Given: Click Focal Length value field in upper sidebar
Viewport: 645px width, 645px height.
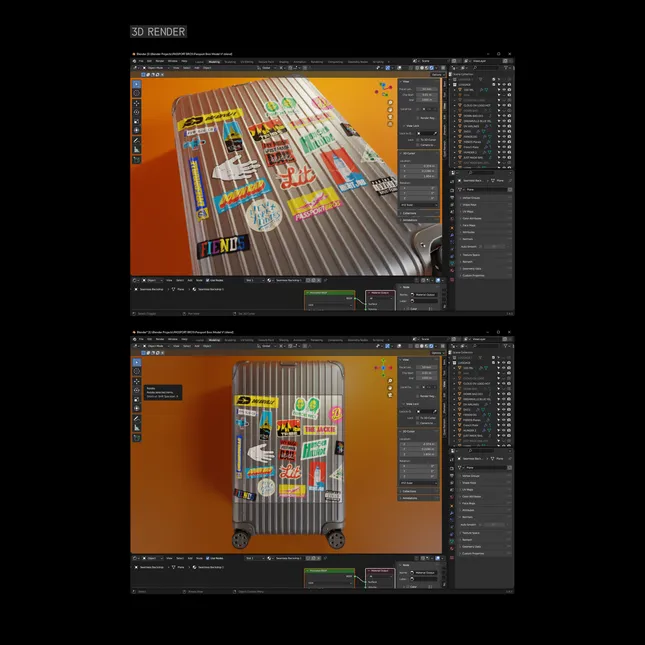Looking at the screenshot, I should 427,89.
